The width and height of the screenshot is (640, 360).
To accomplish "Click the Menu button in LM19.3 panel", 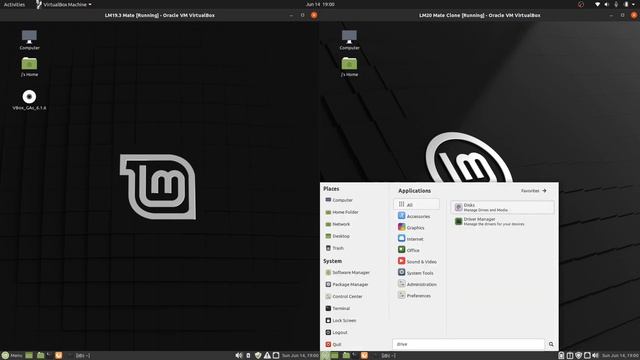I will click(12, 356).
